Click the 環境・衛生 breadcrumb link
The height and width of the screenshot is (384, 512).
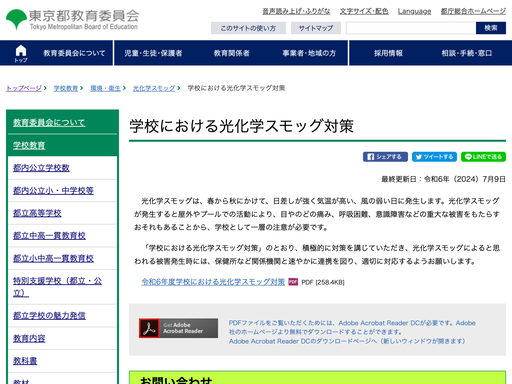pyautogui.click(x=105, y=88)
